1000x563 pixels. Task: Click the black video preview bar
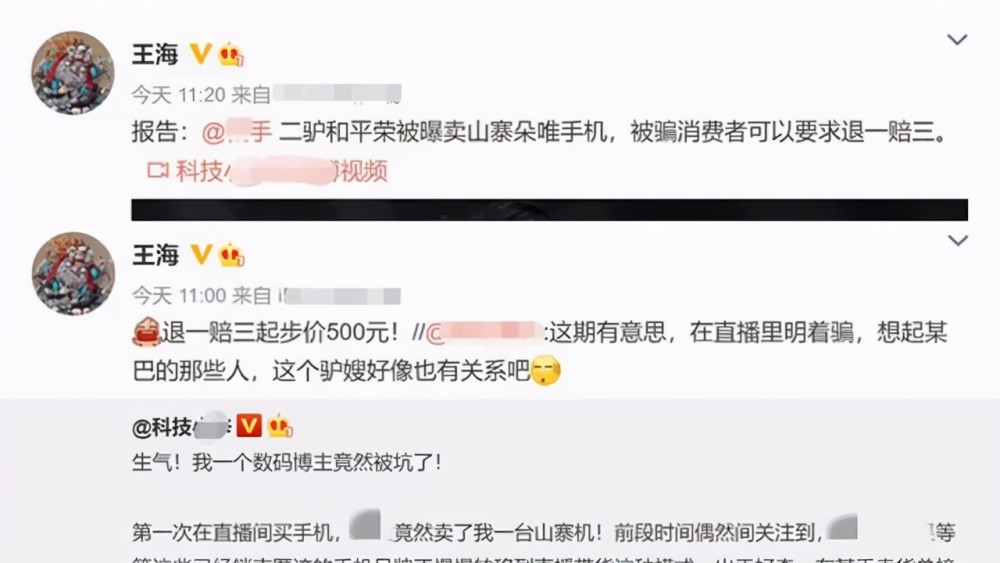point(549,210)
